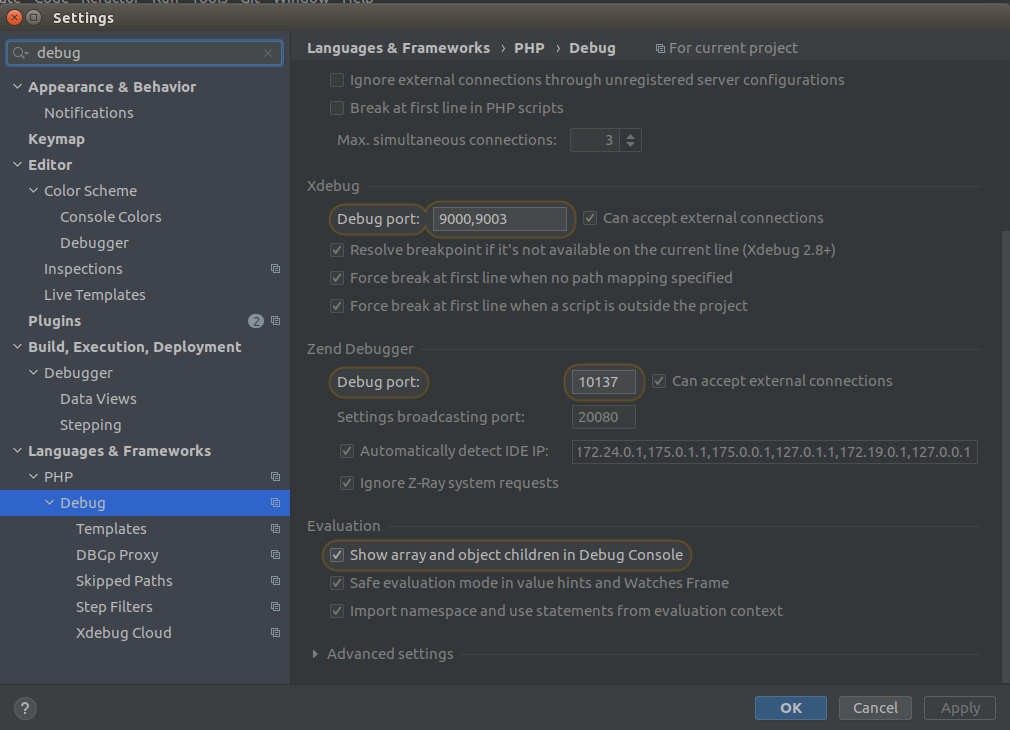Click the help question mark icon
The height and width of the screenshot is (730, 1010).
24,708
